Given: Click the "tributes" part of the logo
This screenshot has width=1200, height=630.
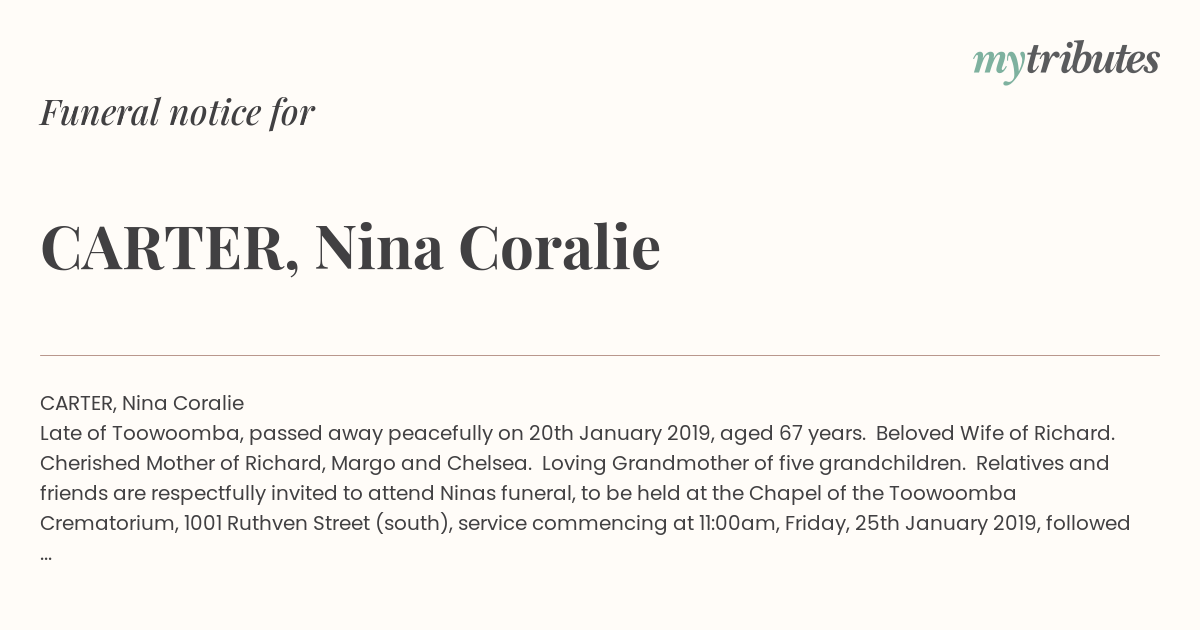Looking at the screenshot, I should pos(1093,58).
